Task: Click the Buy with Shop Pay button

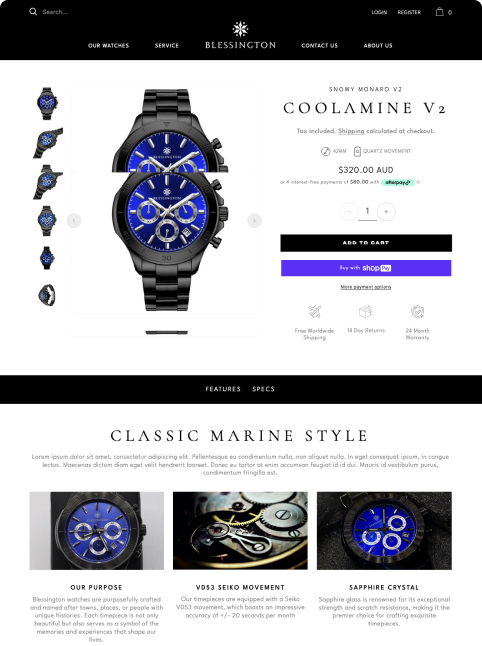Action: (366, 268)
